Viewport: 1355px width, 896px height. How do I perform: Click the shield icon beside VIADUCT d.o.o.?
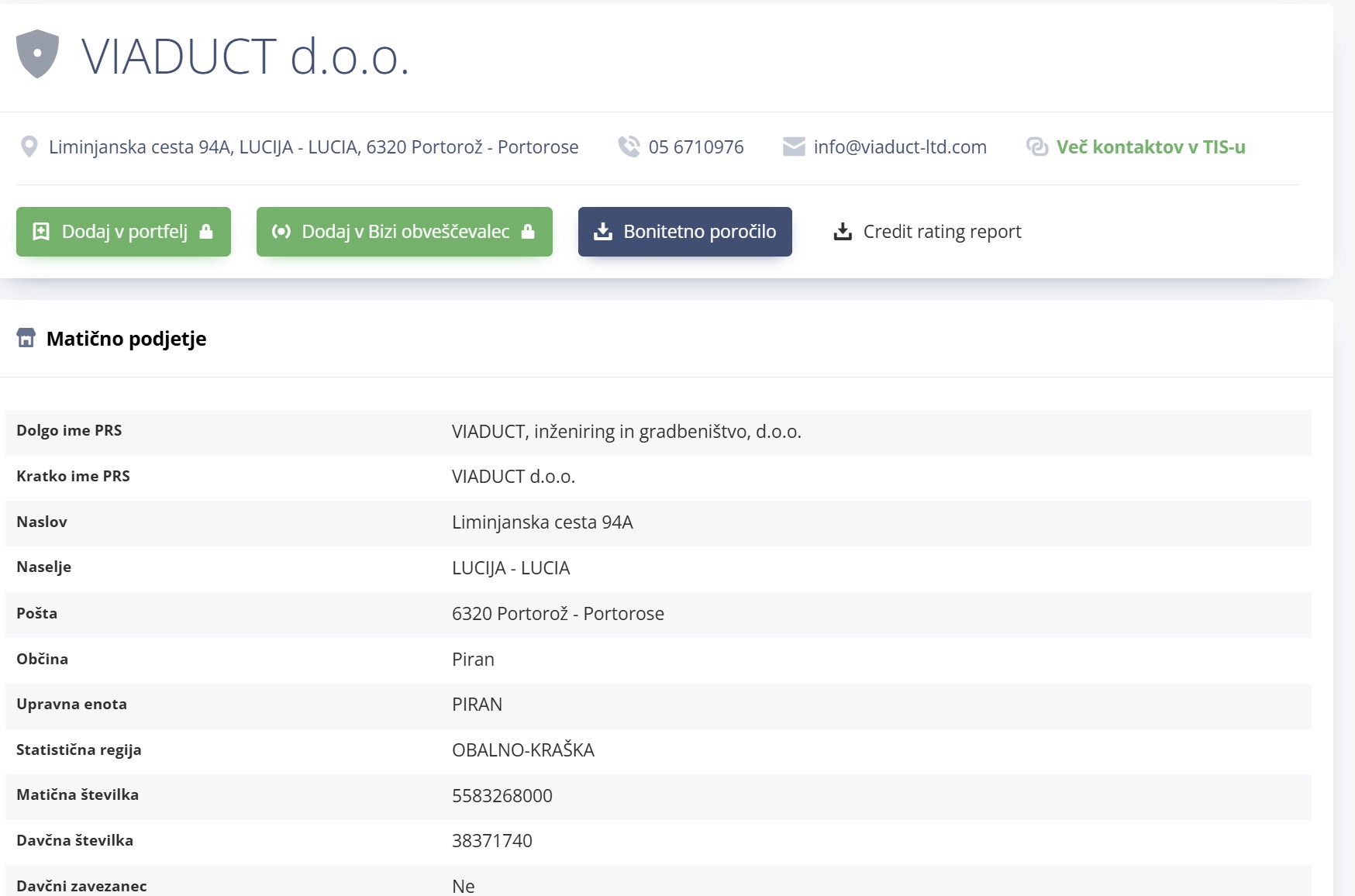pos(37,54)
